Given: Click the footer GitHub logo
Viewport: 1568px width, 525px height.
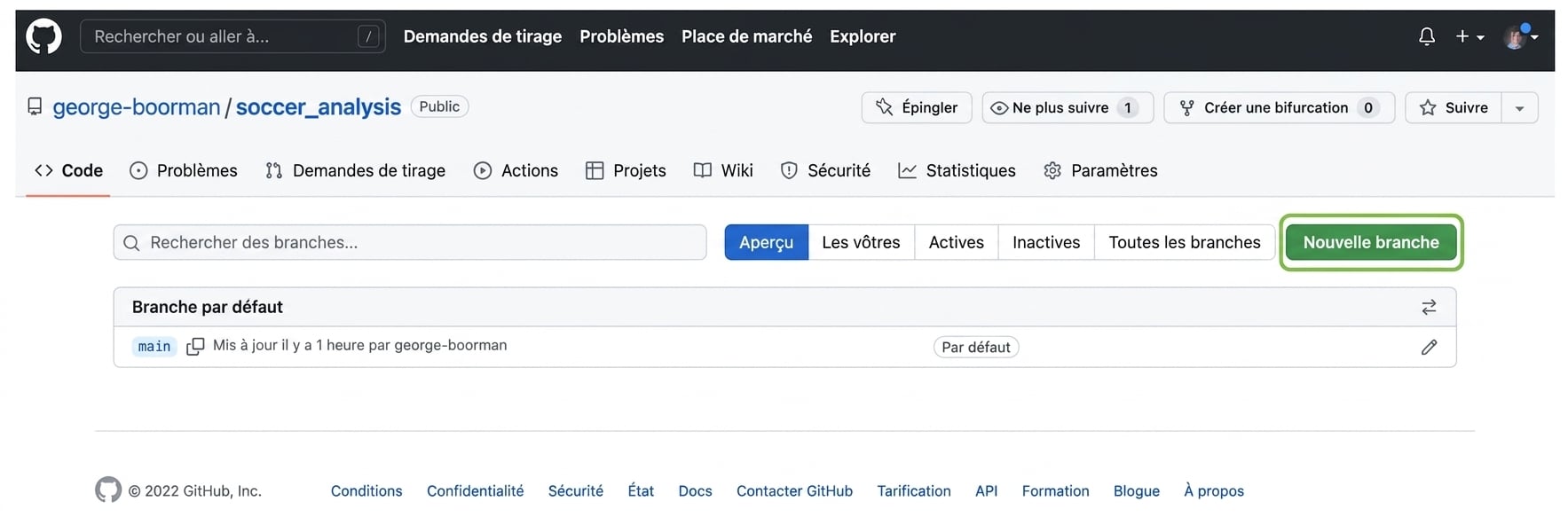Looking at the screenshot, I should [x=108, y=490].
